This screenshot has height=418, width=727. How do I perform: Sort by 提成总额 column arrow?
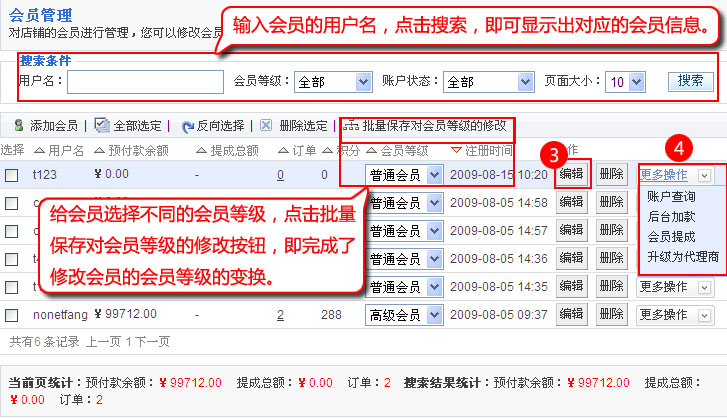201,151
